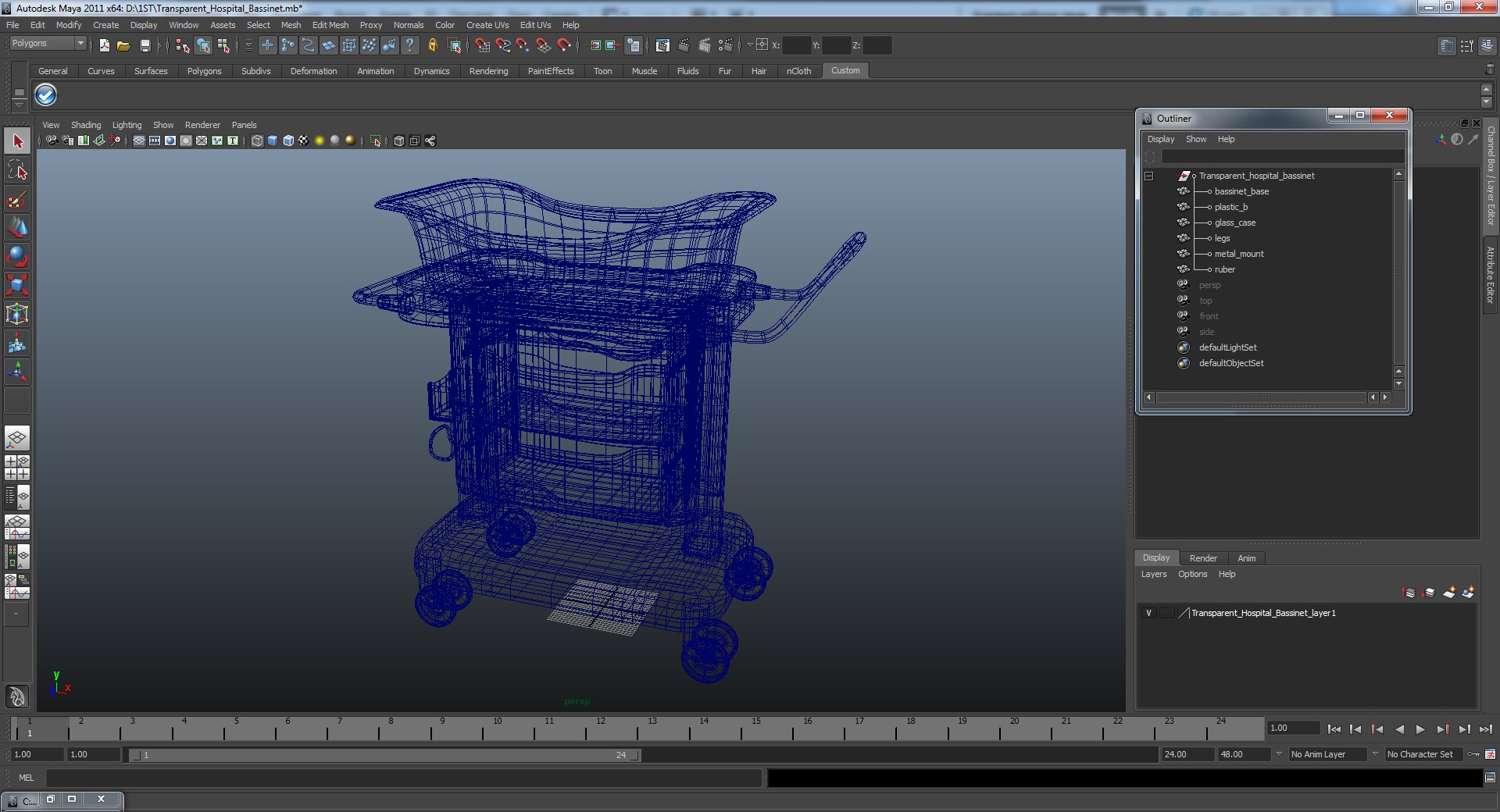Select the arrow Select tool in toolbox
Image resolution: width=1500 pixels, height=812 pixels.
(17, 141)
